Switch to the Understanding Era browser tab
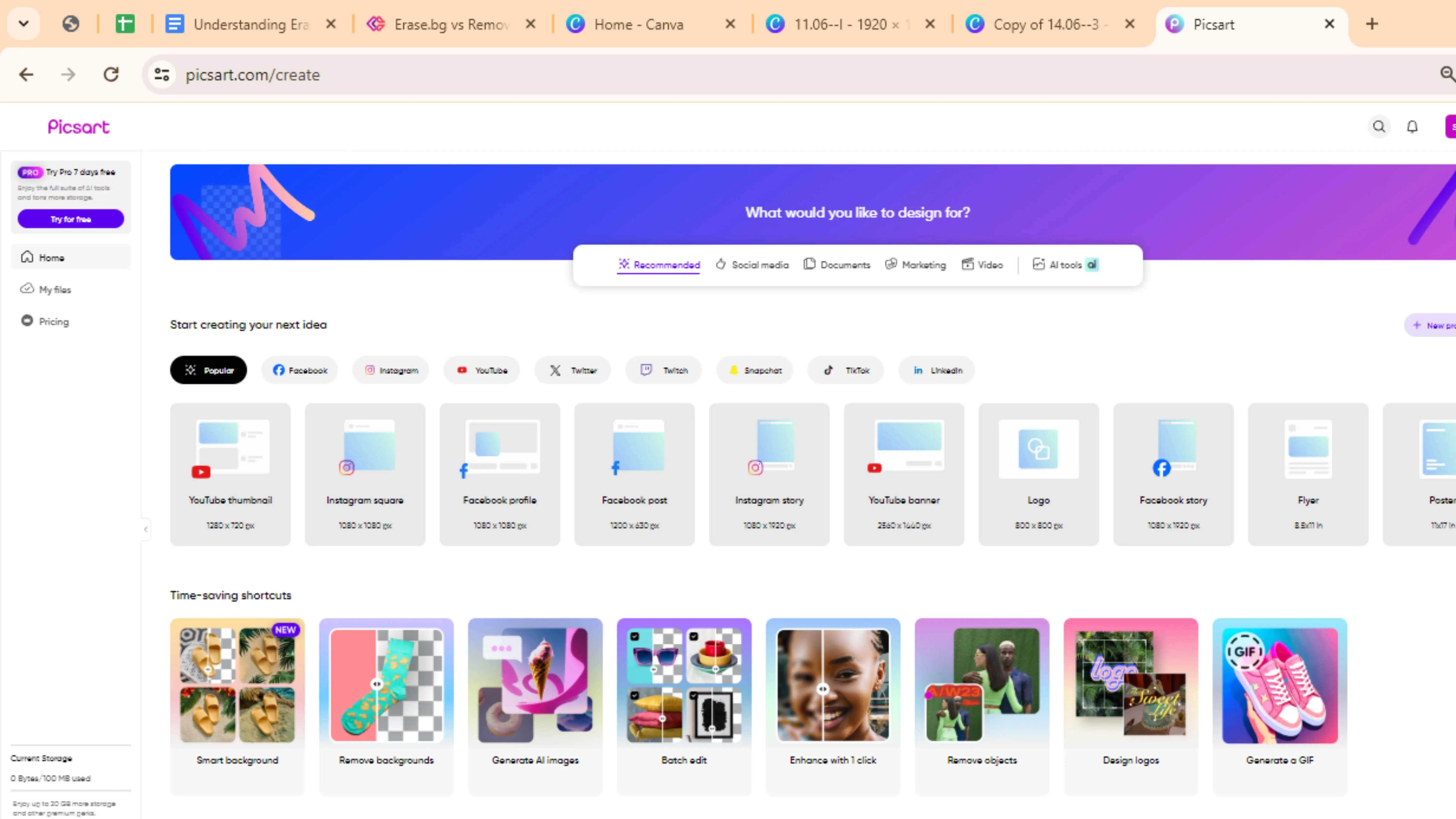Screen dimensions: 1456x819 [251, 24]
